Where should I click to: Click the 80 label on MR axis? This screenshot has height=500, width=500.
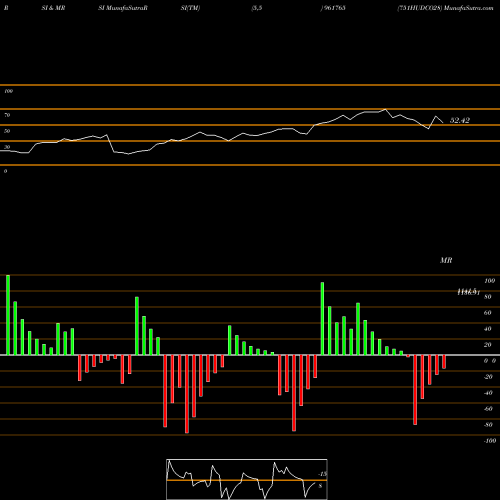click(x=488, y=297)
